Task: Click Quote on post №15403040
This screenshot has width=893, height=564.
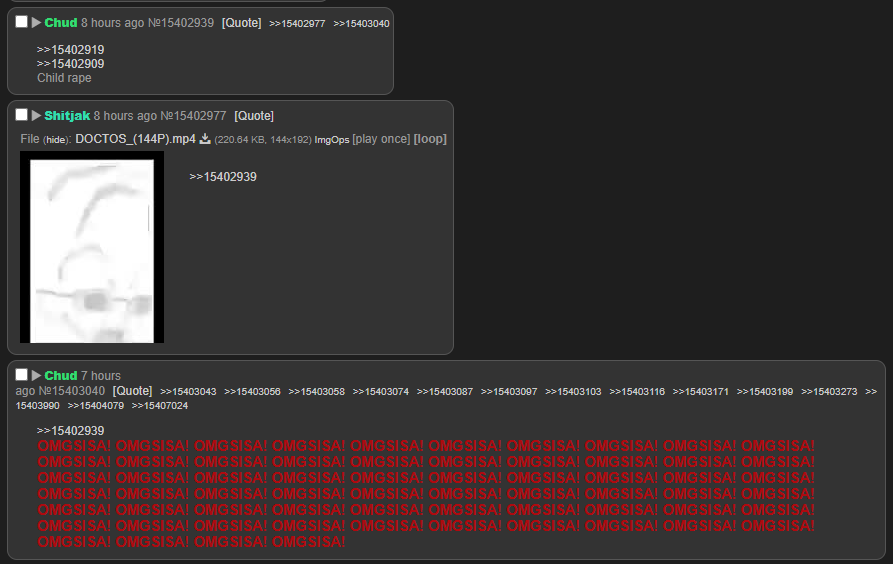Action: (x=132, y=391)
